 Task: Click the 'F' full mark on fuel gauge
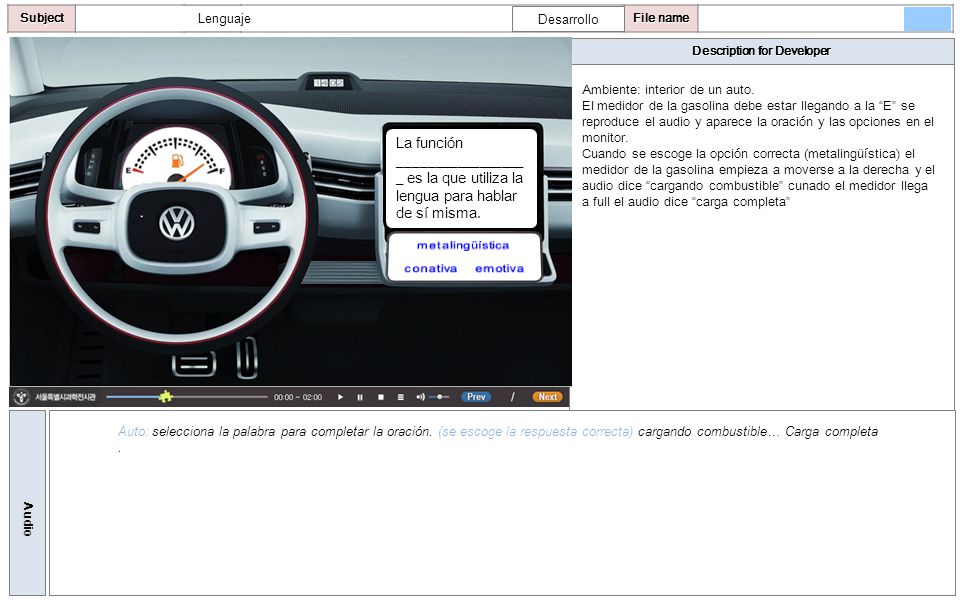point(222,171)
